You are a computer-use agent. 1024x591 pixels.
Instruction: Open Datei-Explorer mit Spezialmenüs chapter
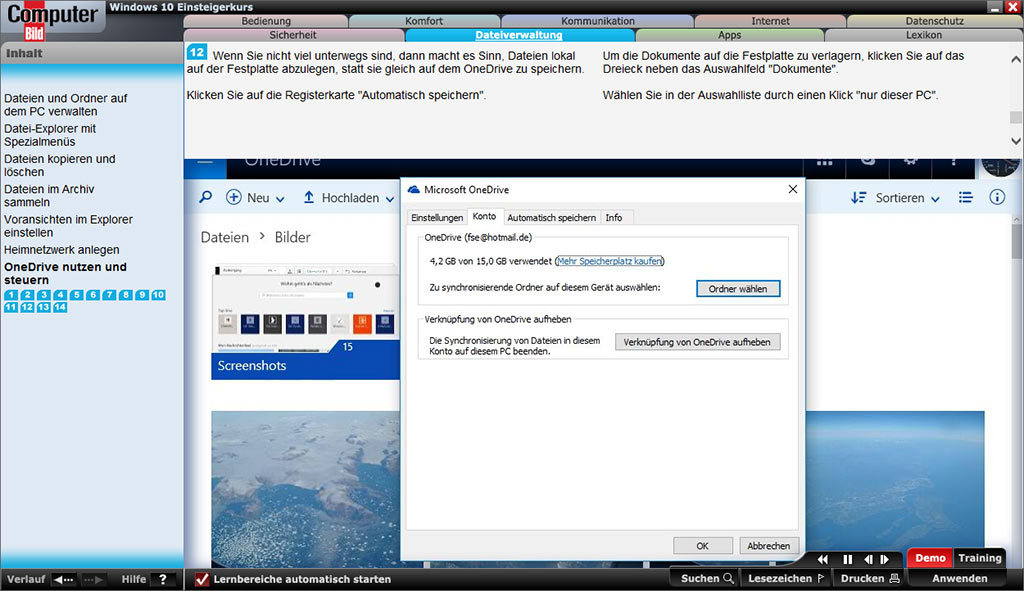(x=50, y=135)
